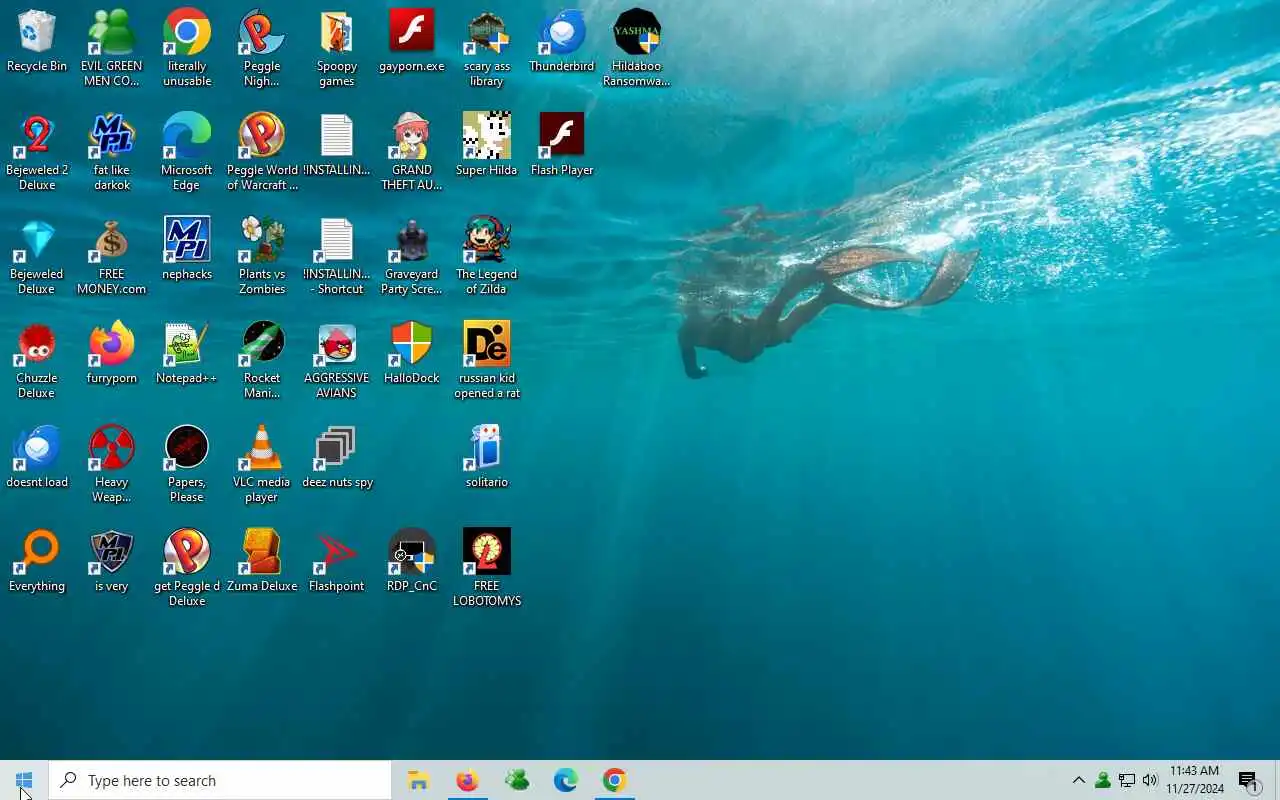Open network settings from tray
Screen dimensions: 1280x800
1126,780
